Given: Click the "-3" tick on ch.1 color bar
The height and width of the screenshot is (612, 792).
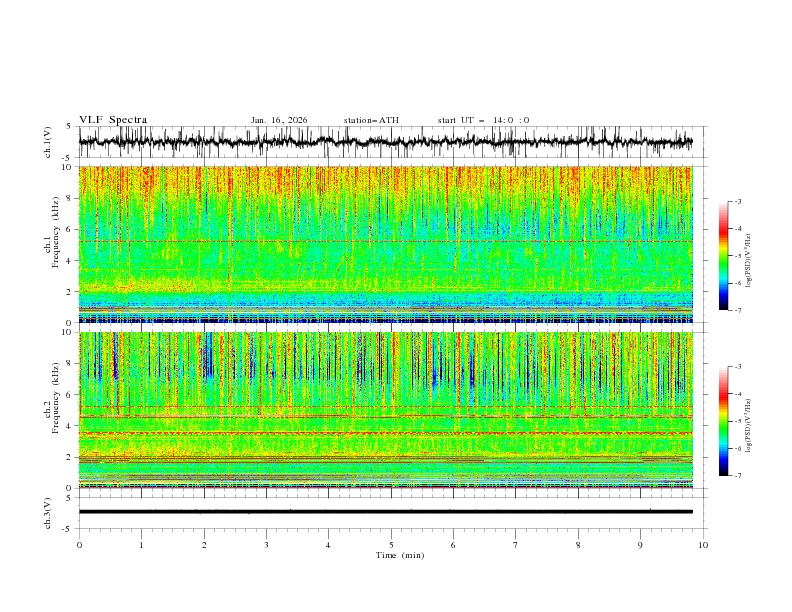Looking at the screenshot, I should tap(737, 201).
